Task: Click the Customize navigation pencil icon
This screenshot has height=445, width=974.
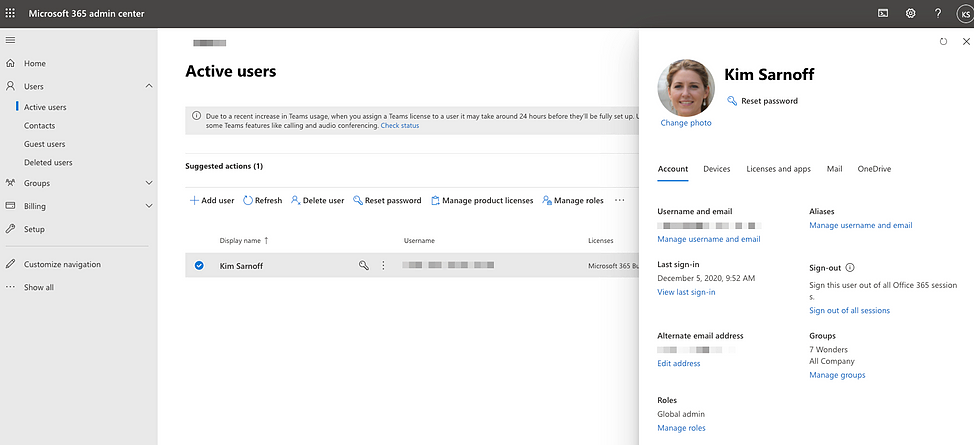Action: (10, 264)
